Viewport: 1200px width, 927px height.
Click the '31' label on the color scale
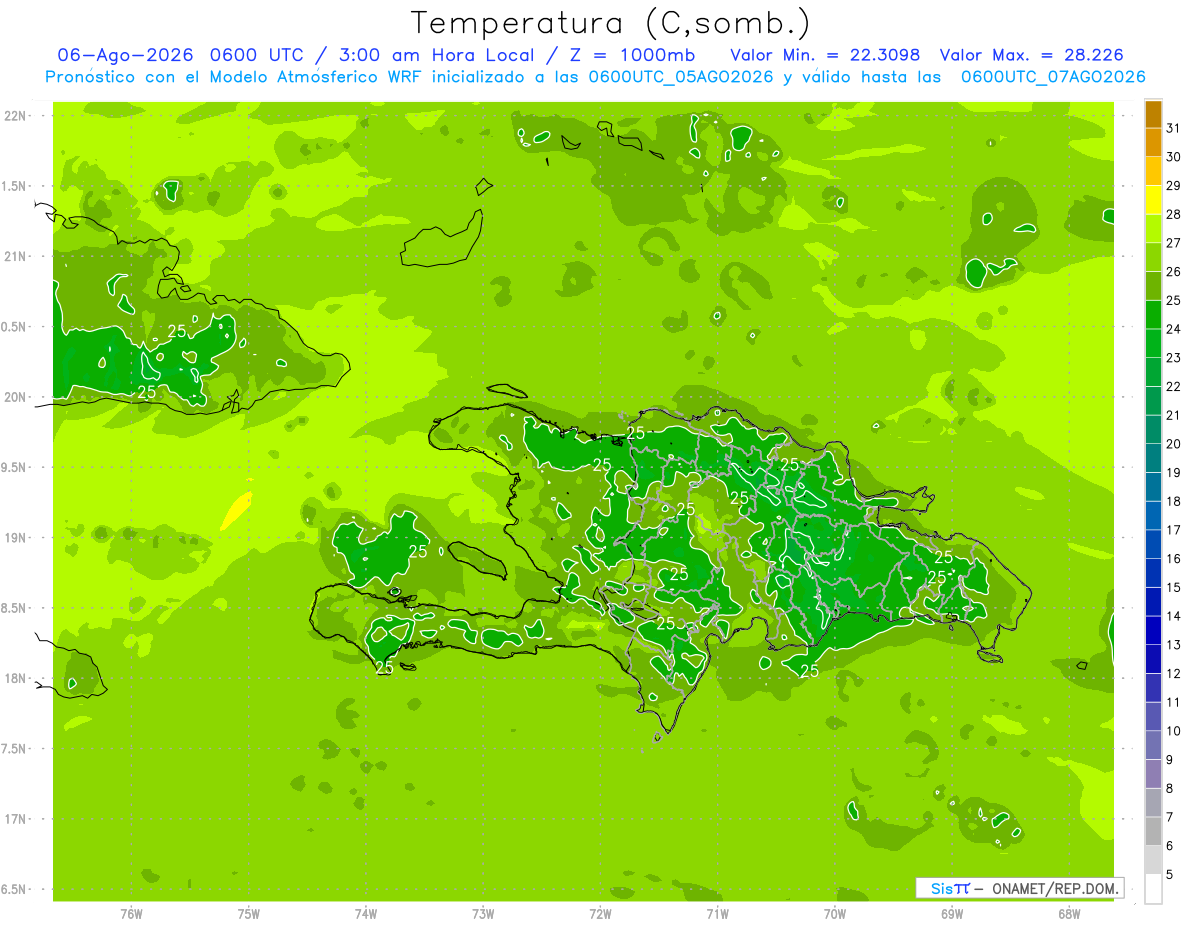click(1174, 128)
